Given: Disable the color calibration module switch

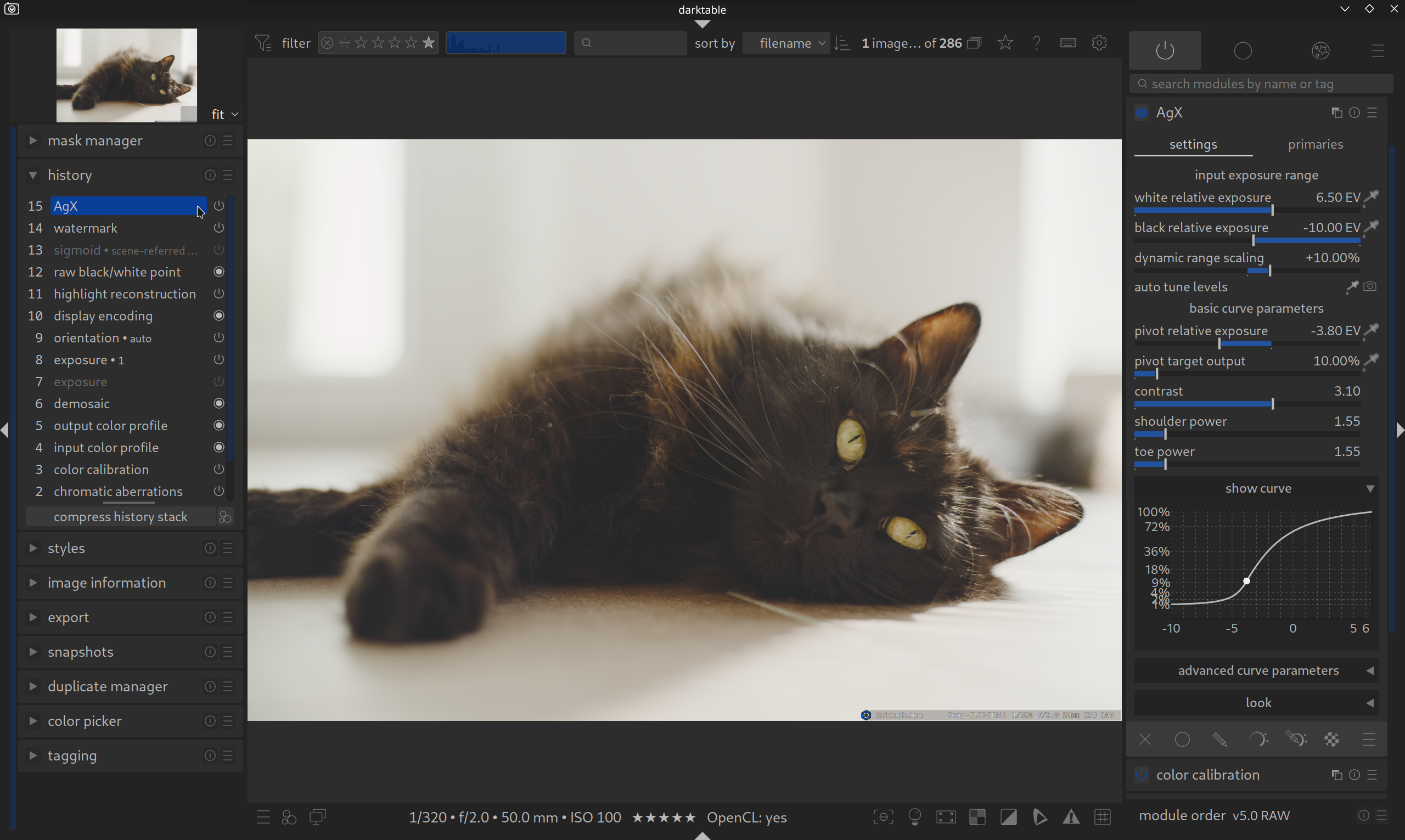Looking at the screenshot, I should click(x=1141, y=774).
